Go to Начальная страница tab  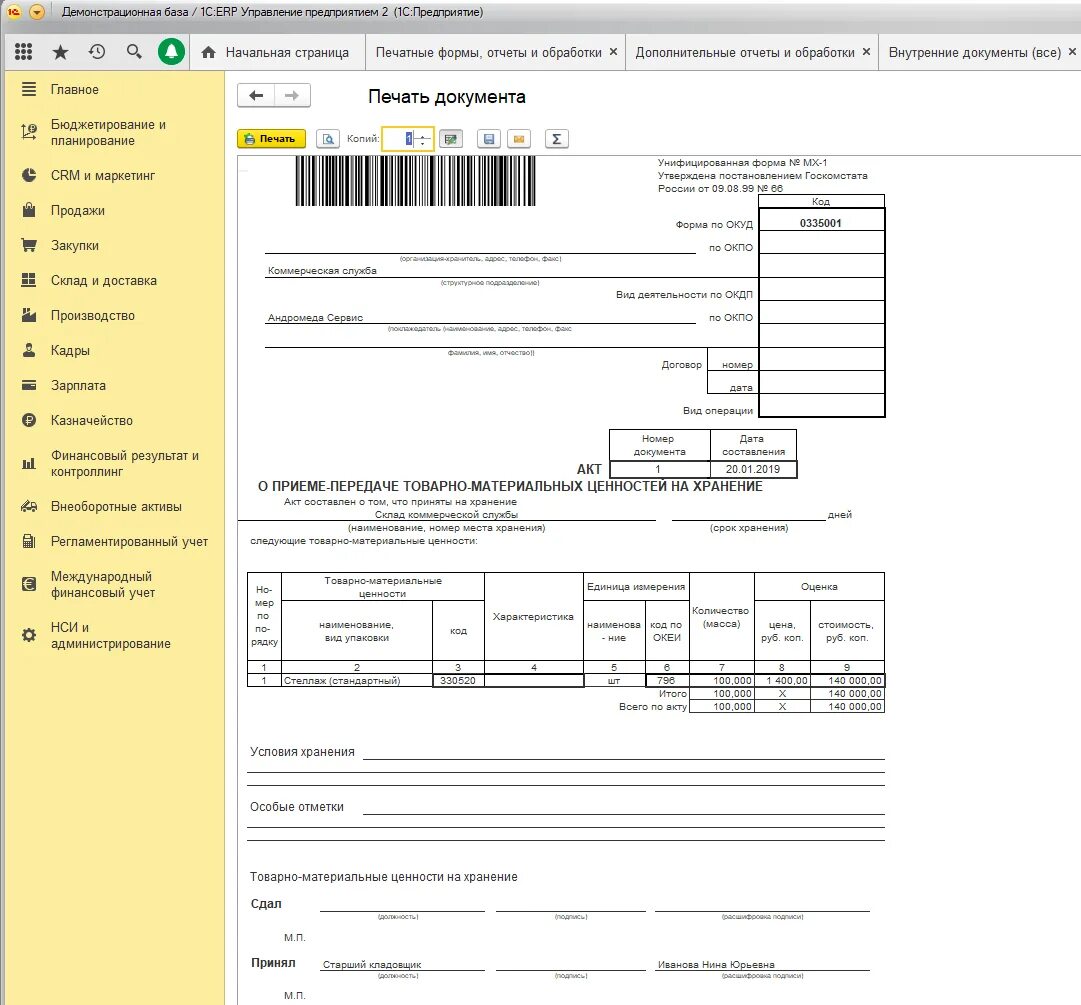[276, 52]
